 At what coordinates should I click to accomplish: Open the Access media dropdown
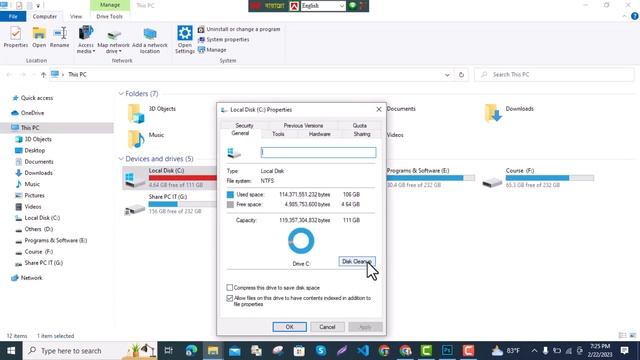[86, 40]
